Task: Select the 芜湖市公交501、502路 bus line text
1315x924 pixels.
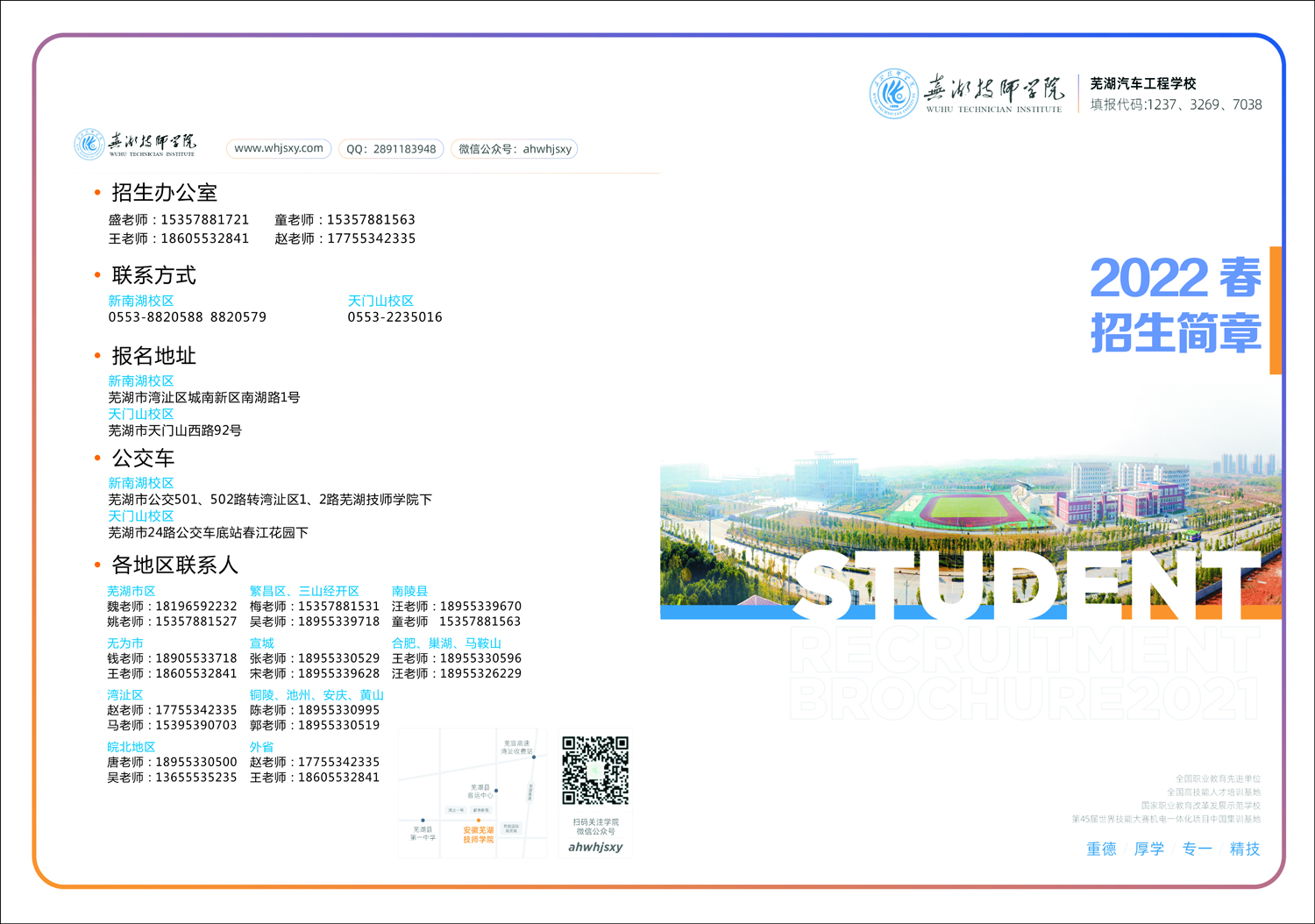Action: [270, 500]
